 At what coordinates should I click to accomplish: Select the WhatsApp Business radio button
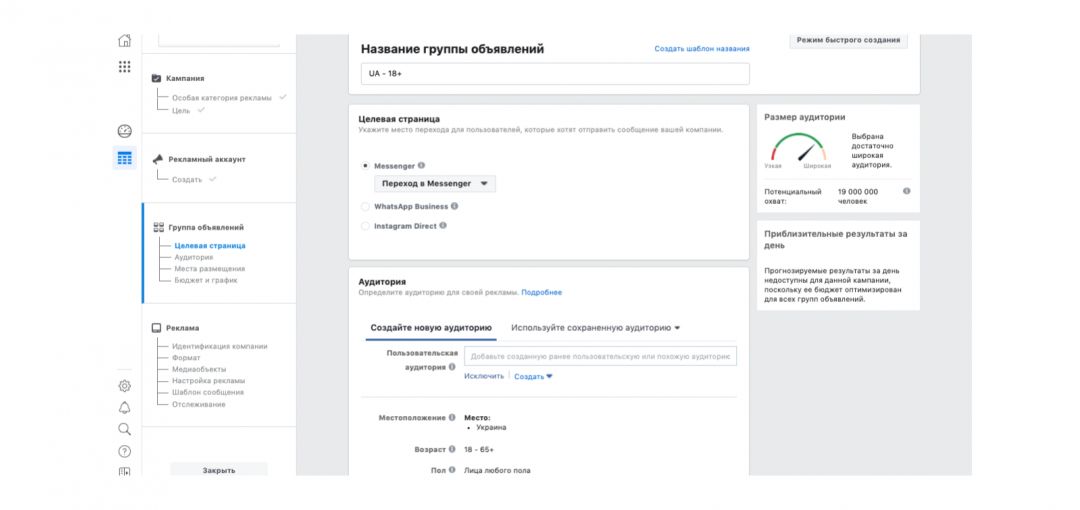(x=365, y=206)
